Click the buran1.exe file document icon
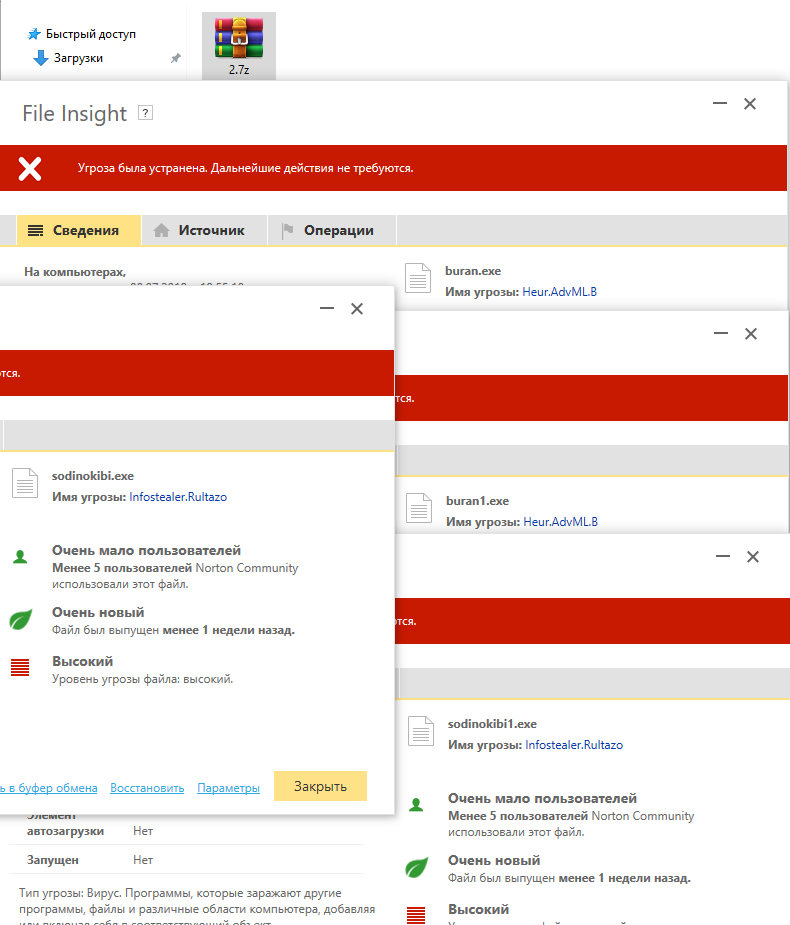The height and width of the screenshot is (925, 790). click(419, 508)
